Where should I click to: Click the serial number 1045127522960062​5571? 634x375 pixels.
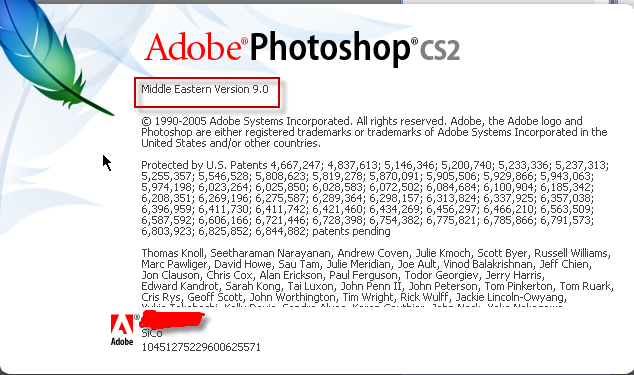(201, 347)
